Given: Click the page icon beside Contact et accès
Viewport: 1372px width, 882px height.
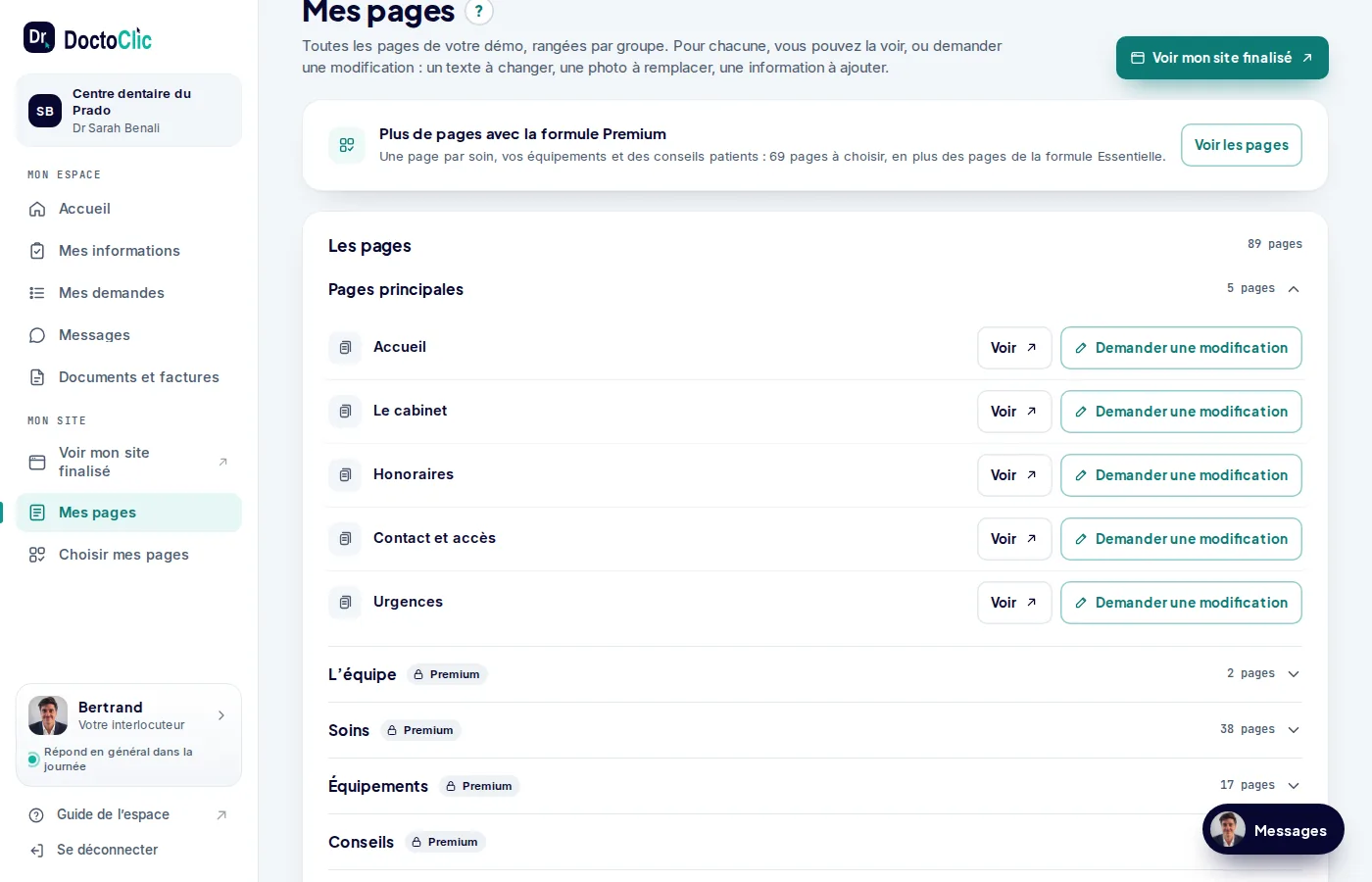Looking at the screenshot, I should tap(345, 539).
